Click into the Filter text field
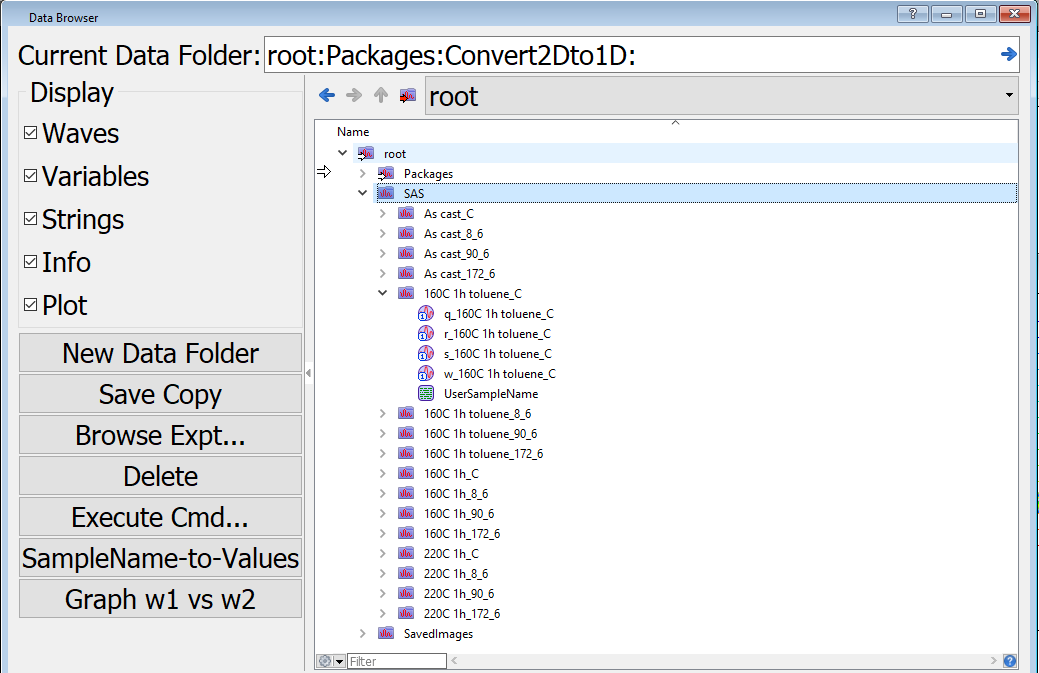Viewport: 1039px width, 673px height. [x=396, y=661]
